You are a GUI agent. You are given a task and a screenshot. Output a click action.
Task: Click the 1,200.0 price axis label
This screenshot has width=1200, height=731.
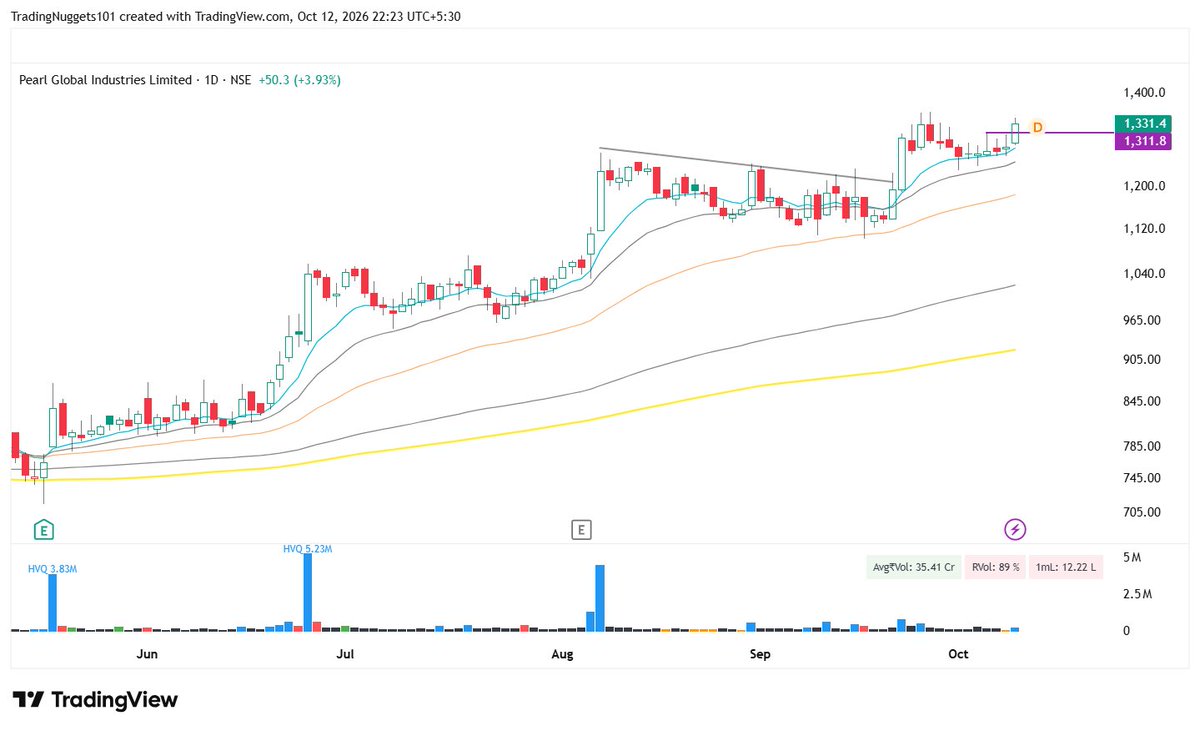click(1145, 186)
